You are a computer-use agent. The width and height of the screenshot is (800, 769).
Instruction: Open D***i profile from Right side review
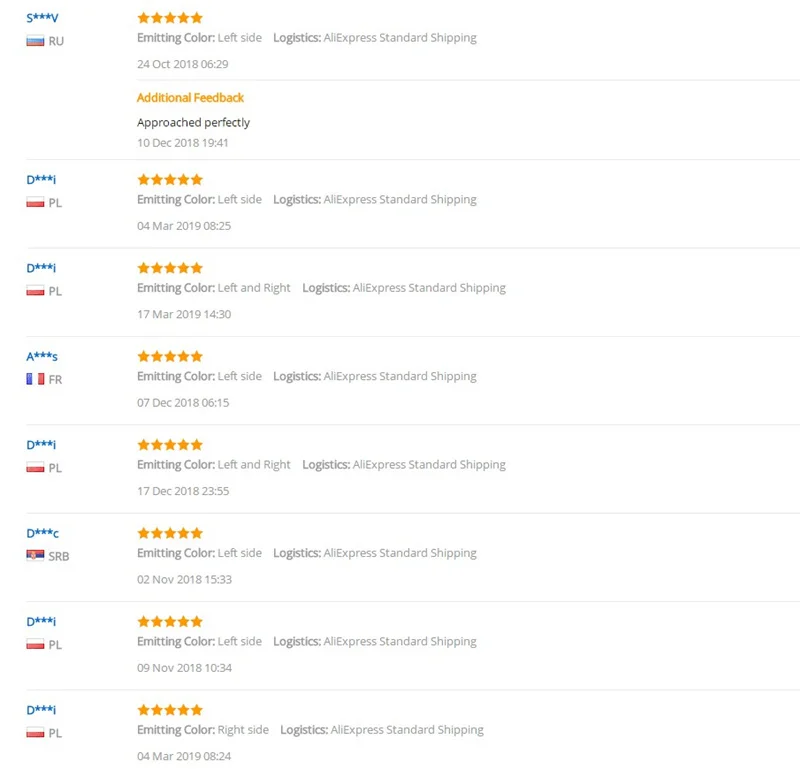[x=41, y=710]
